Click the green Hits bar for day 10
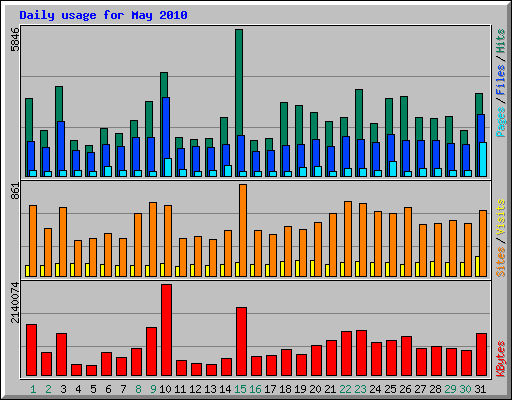Image resolution: width=512 pixels, height=400 pixels. point(164,85)
